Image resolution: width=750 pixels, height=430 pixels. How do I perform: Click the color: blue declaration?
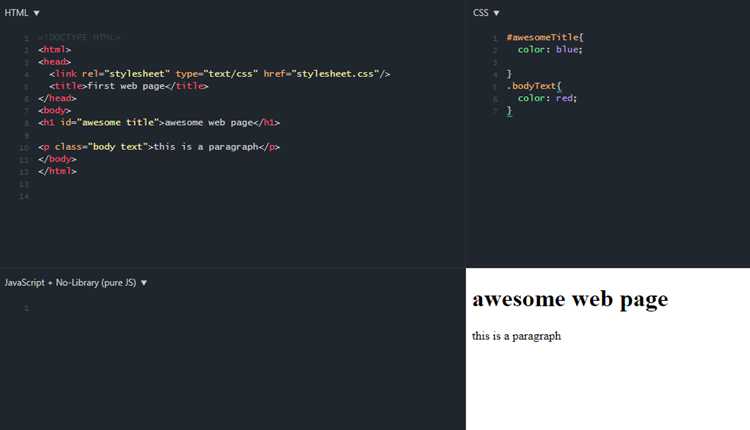coord(550,49)
